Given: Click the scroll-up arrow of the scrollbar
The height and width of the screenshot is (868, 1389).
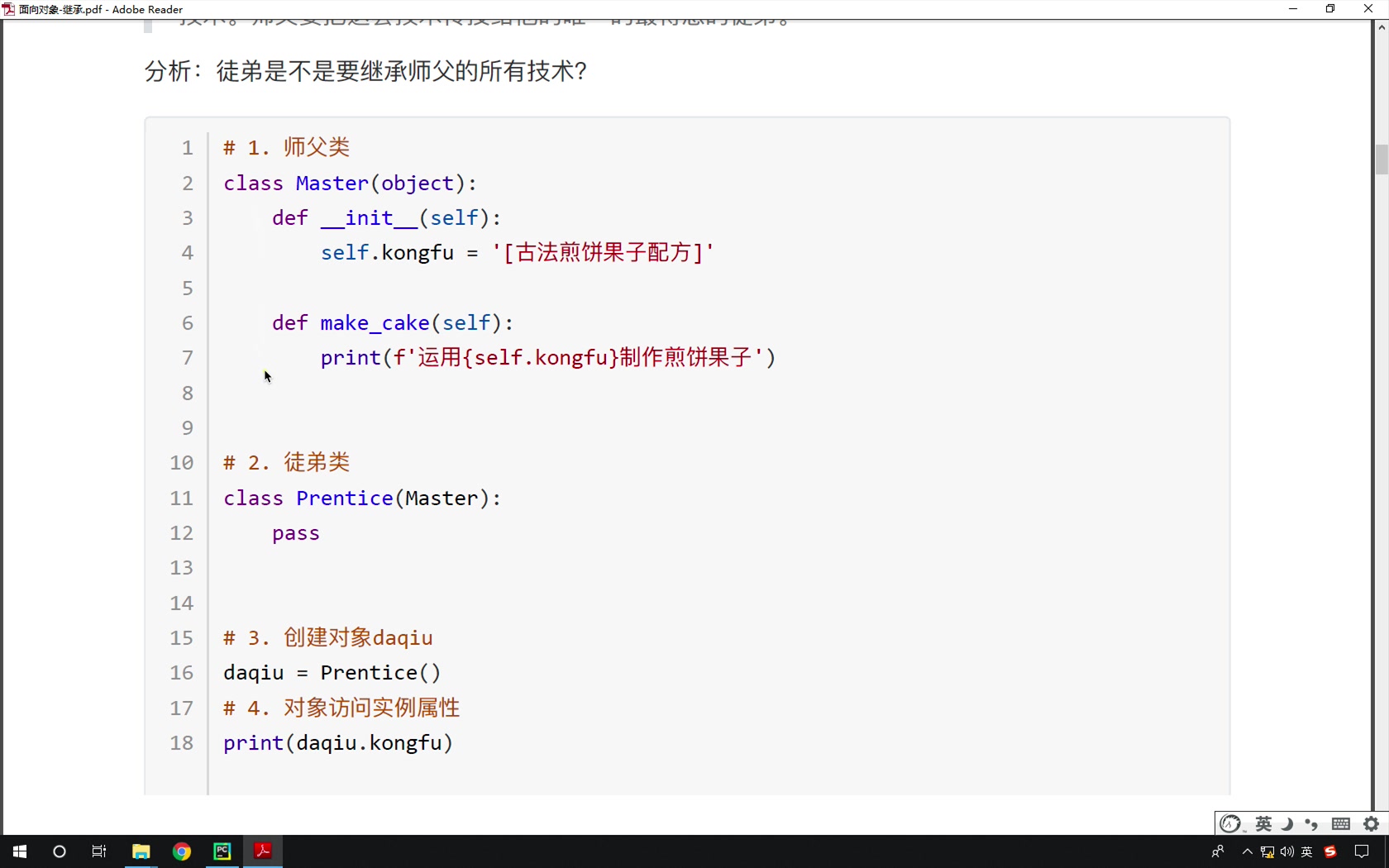Looking at the screenshot, I should 1381,27.
